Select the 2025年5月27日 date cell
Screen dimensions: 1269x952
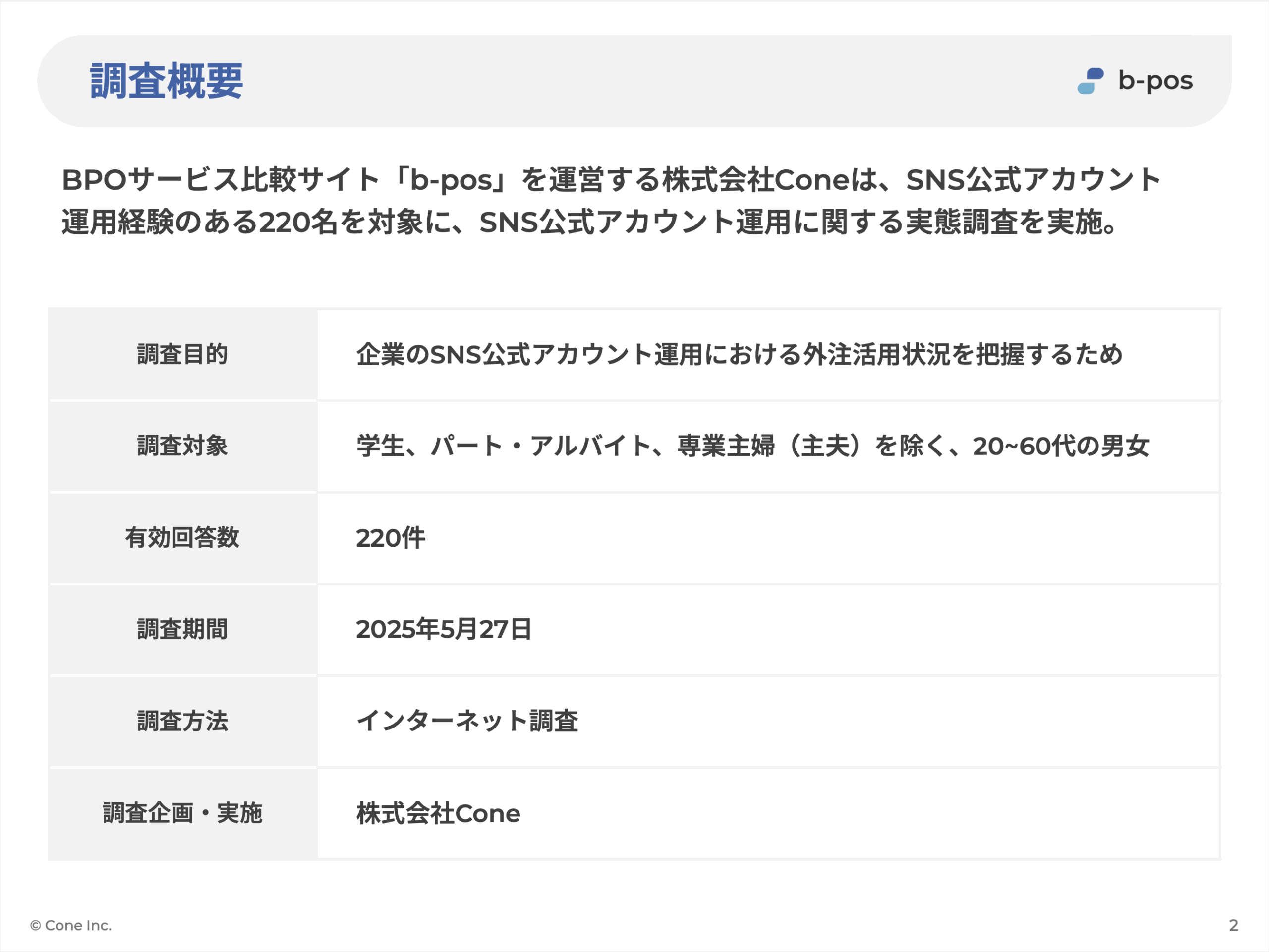(768, 630)
